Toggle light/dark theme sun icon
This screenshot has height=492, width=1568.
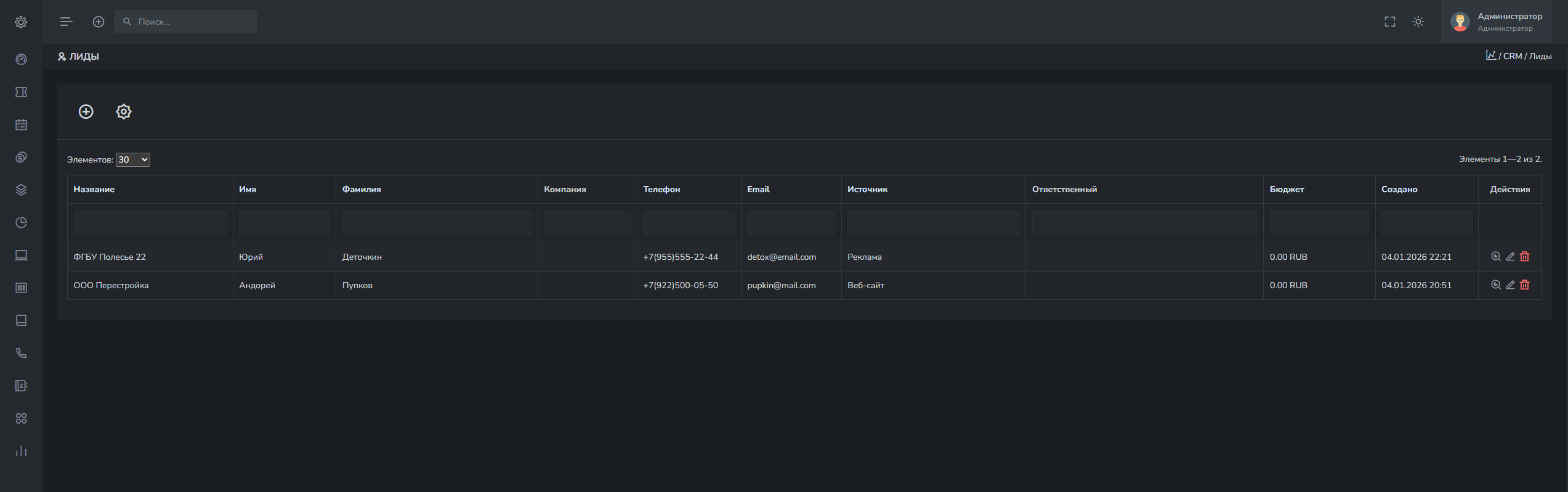(x=1418, y=22)
